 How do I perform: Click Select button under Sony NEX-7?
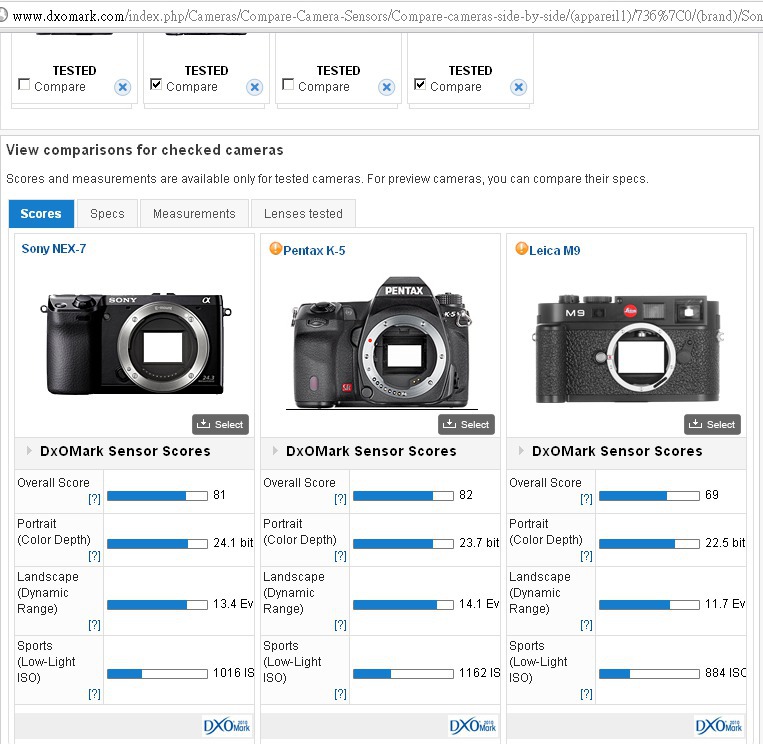pos(220,424)
